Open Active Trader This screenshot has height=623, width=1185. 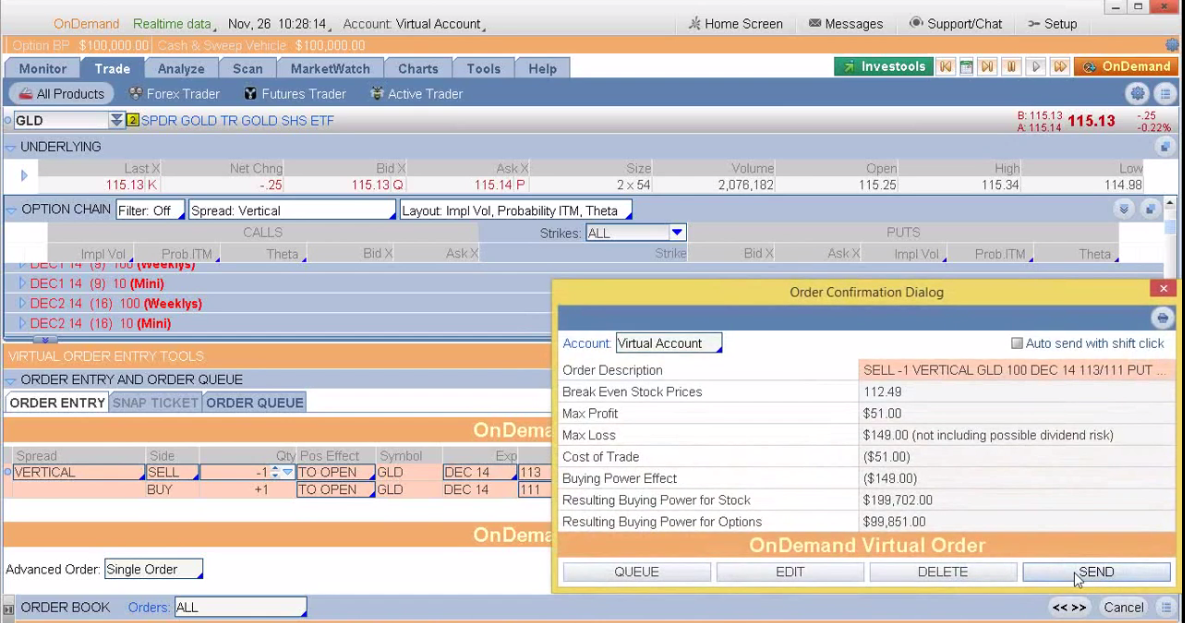416,94
